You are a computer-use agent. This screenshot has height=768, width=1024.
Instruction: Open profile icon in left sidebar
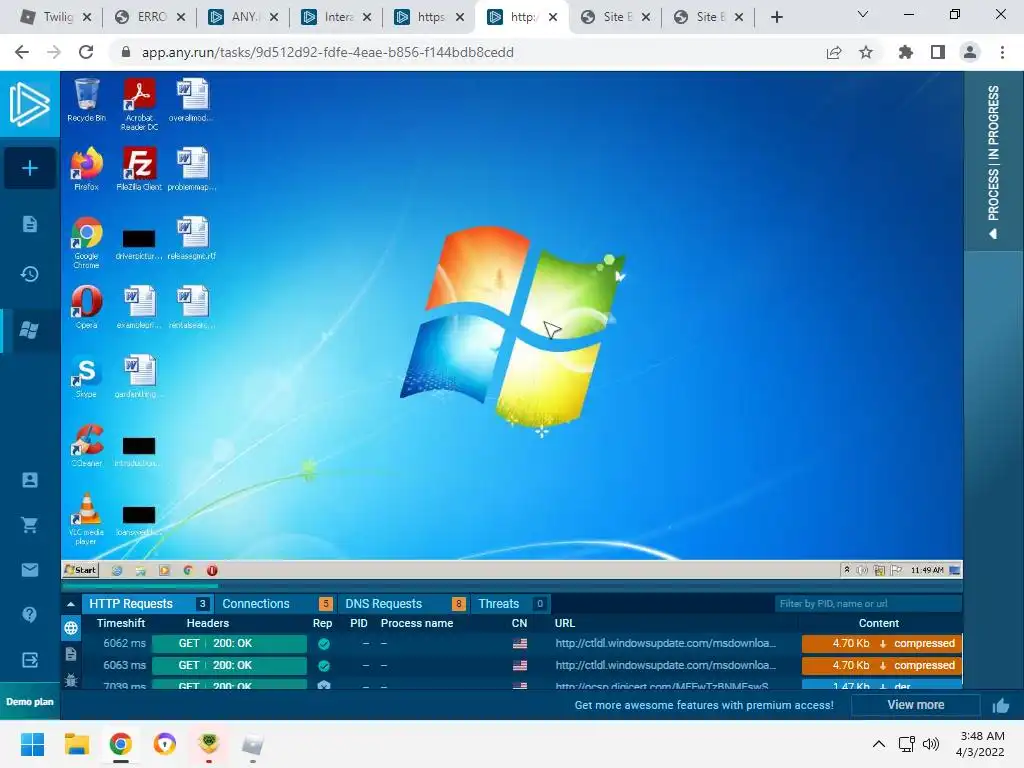pyautogui.click(x=29, y=480)
